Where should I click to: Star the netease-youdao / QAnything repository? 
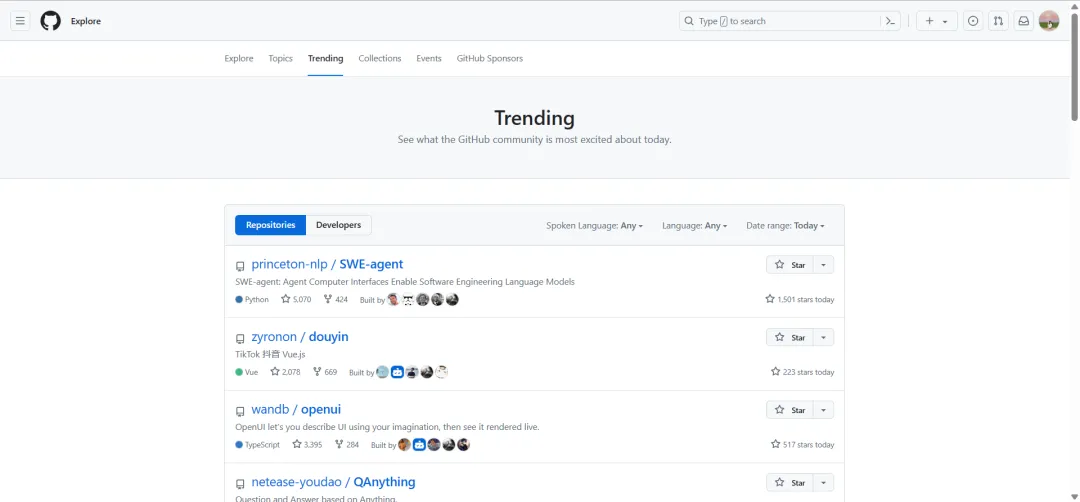click(790, 483)
